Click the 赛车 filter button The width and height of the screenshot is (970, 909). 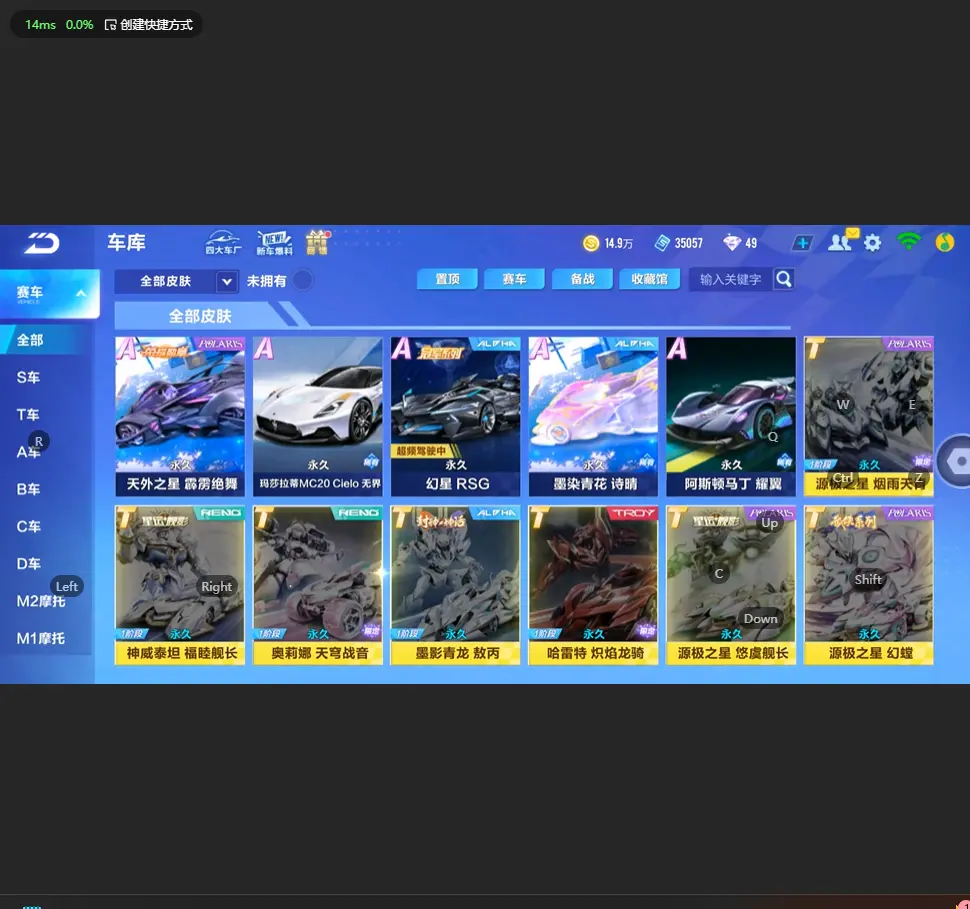click(x=514, y=279)
